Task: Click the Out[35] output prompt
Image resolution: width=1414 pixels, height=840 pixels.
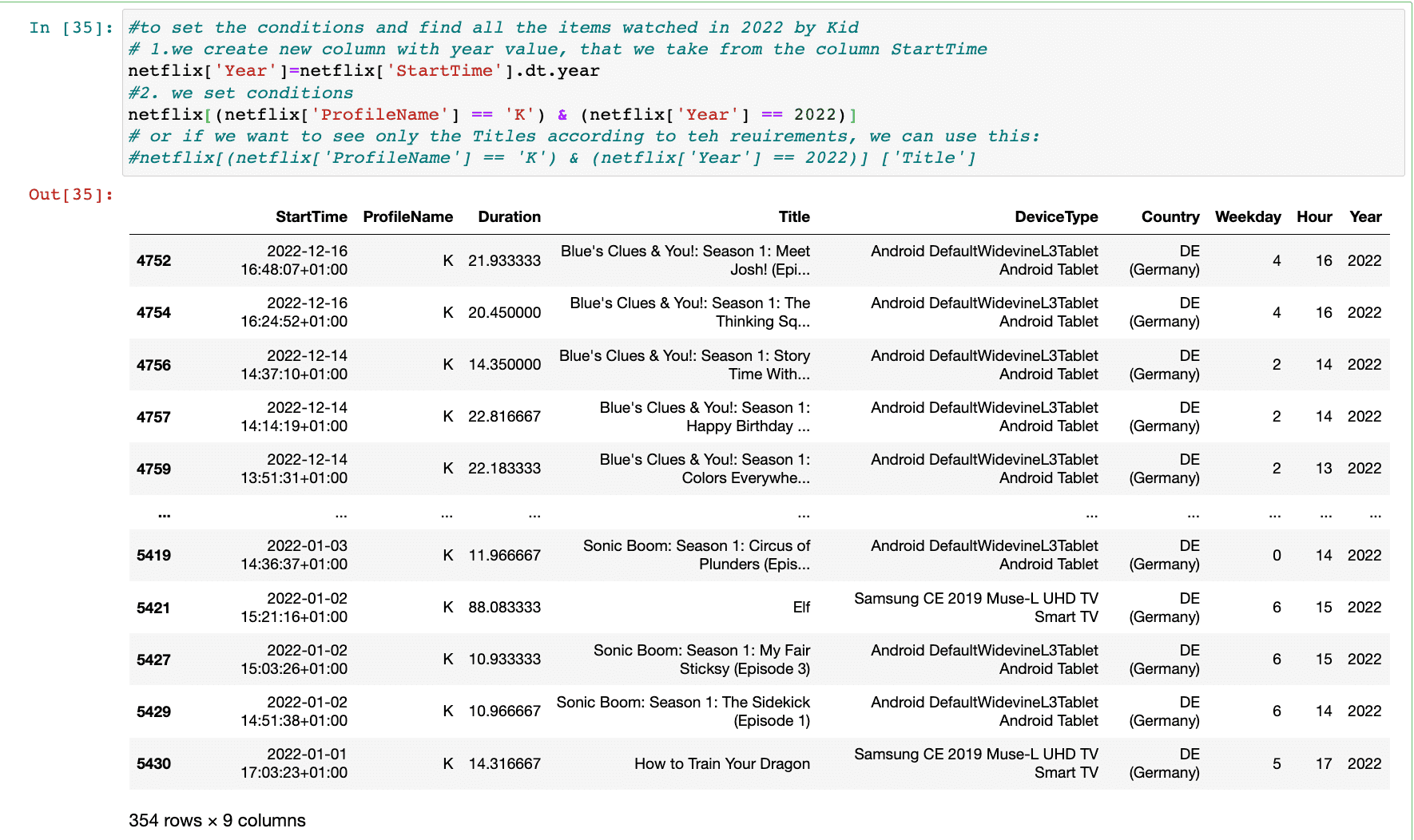Action: pos(71,195)
